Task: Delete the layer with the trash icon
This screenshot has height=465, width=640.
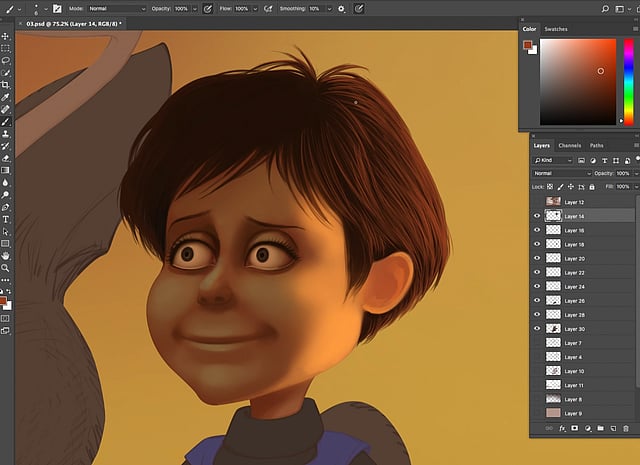Action: tap(626, 428)
